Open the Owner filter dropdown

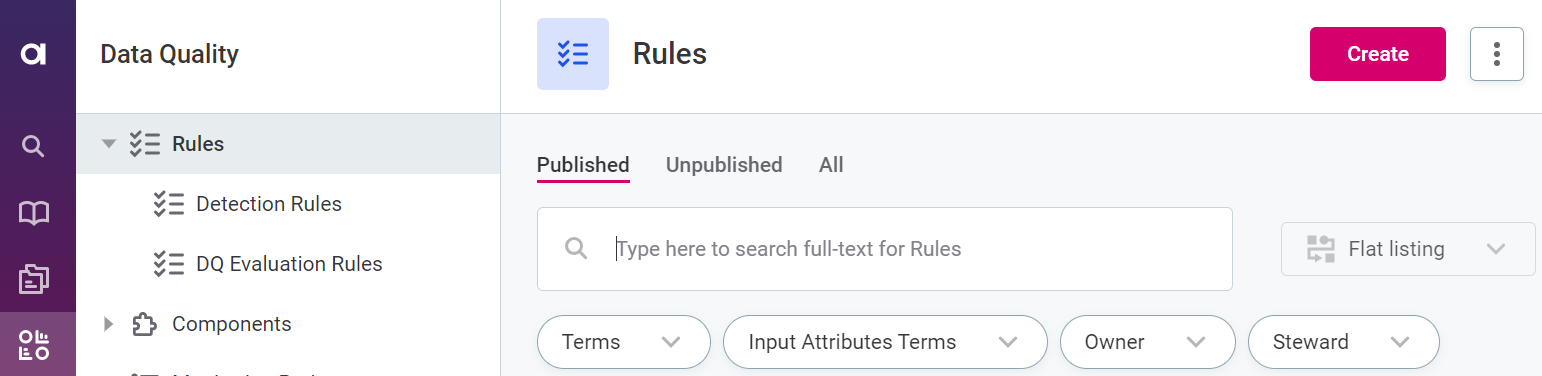point(1147,342)
